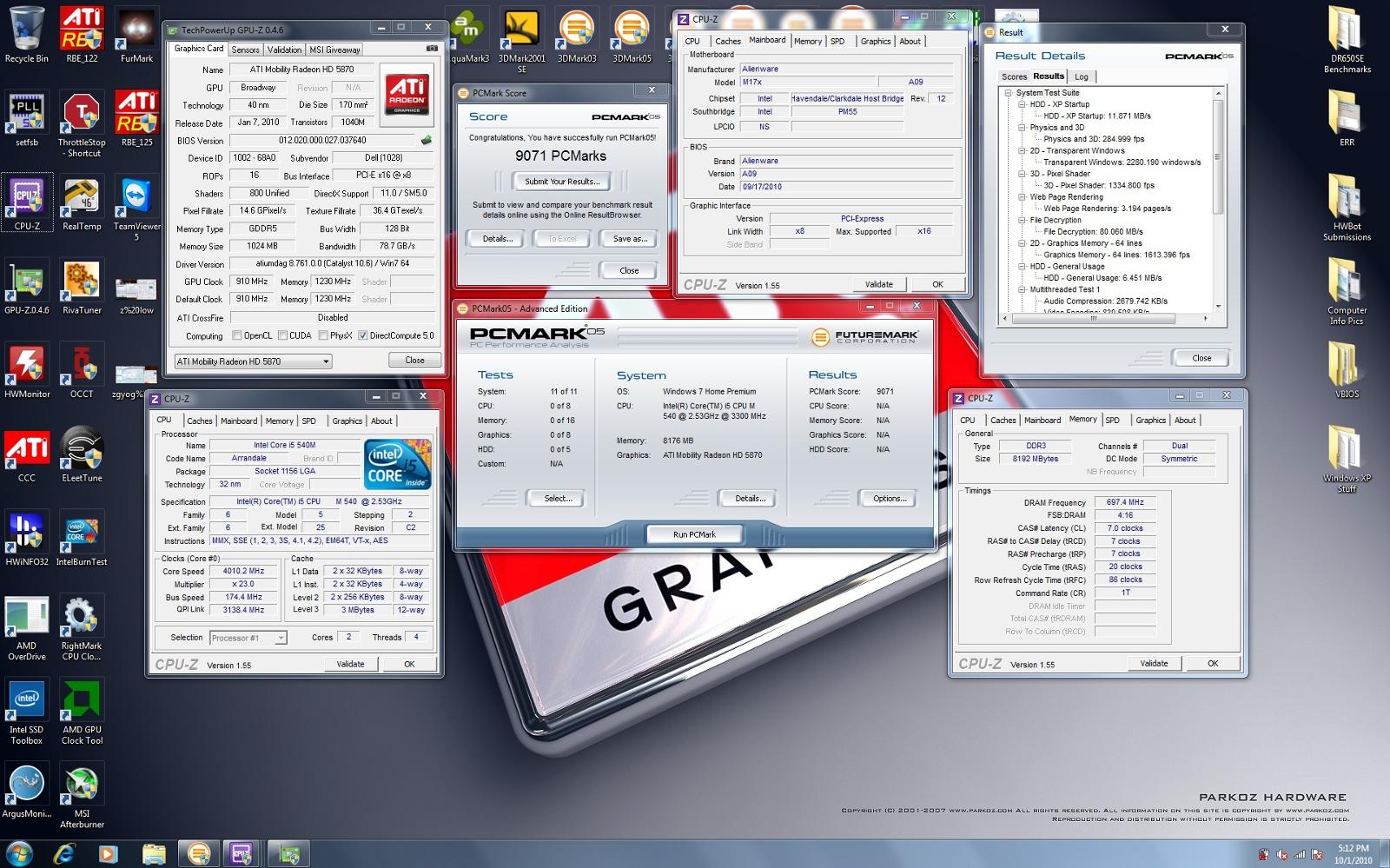Open the RBE_122 desktop shortcut
The width and height of the screenshot is (1390, 868).
click(82, 35)
